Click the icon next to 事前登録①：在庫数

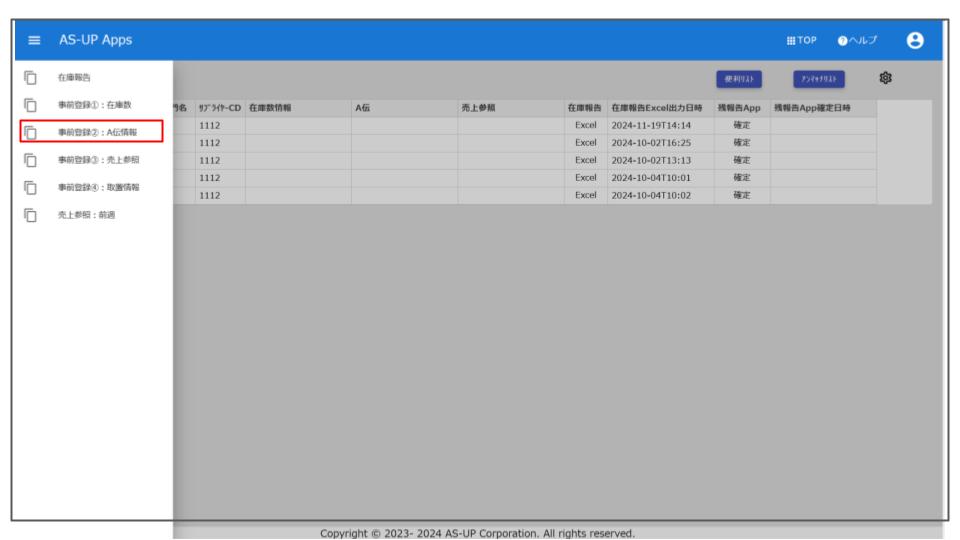coord(30,104)
